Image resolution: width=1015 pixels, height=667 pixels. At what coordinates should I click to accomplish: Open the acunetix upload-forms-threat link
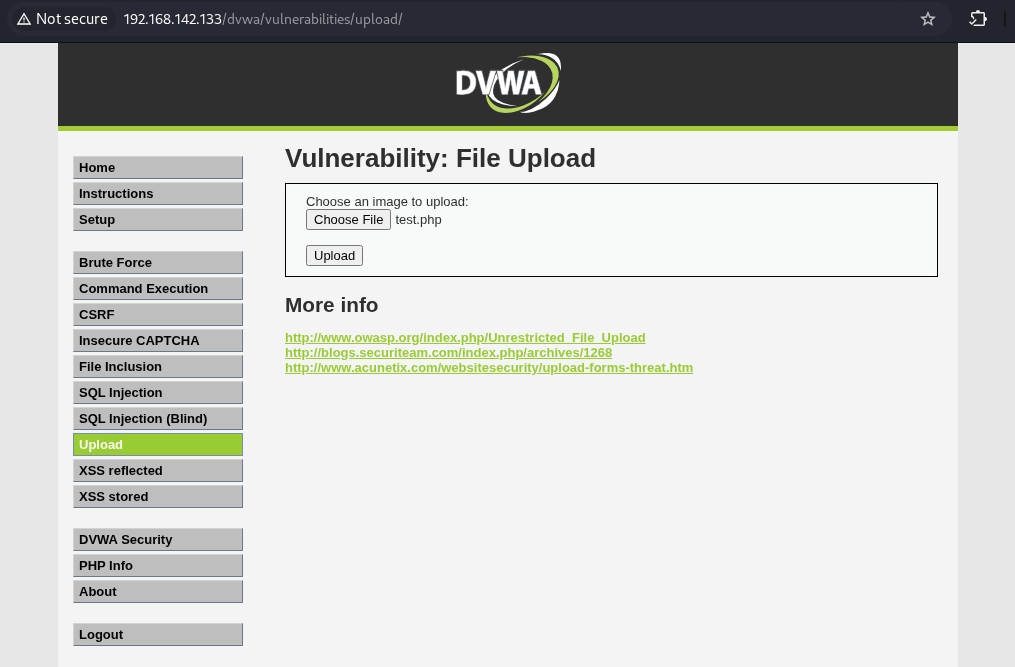coord(489,367)
